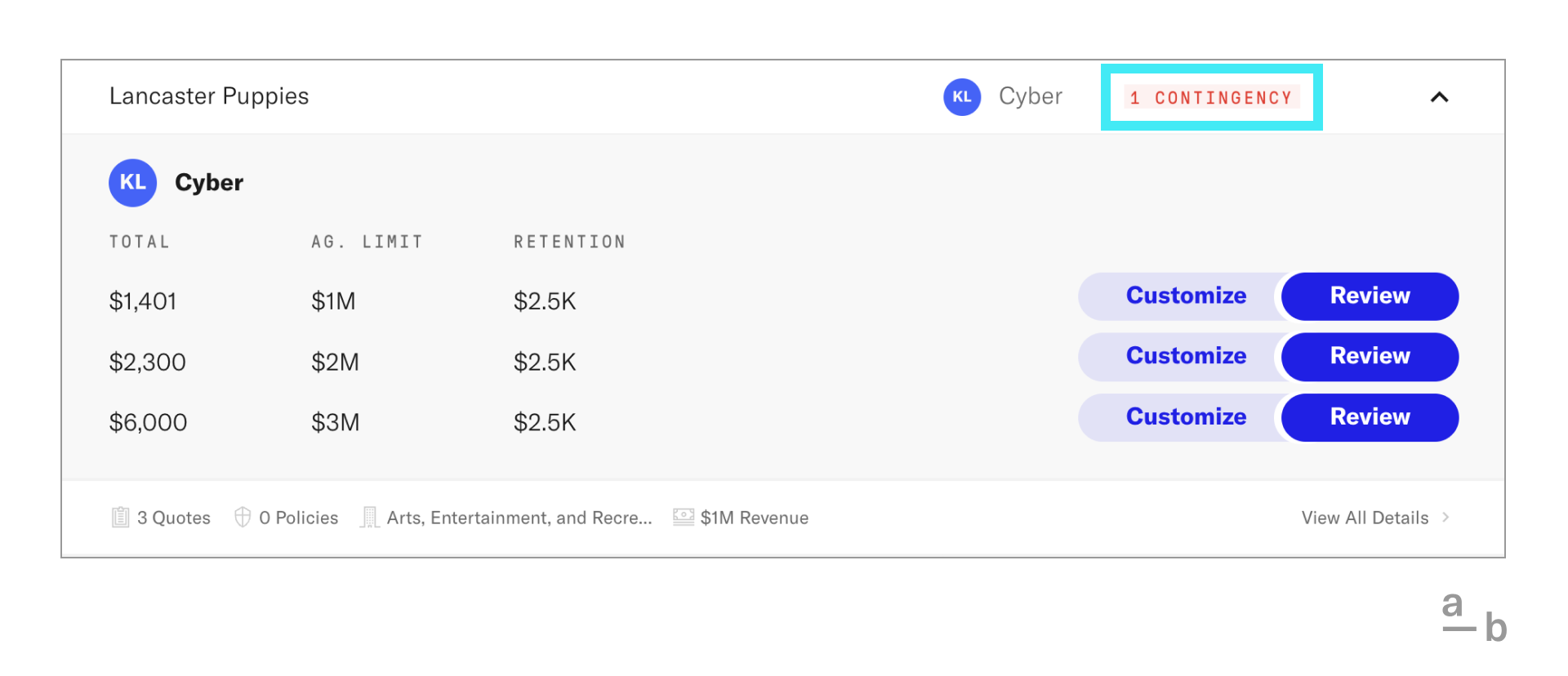Click the policies shield icon

(x=243, y=517)
